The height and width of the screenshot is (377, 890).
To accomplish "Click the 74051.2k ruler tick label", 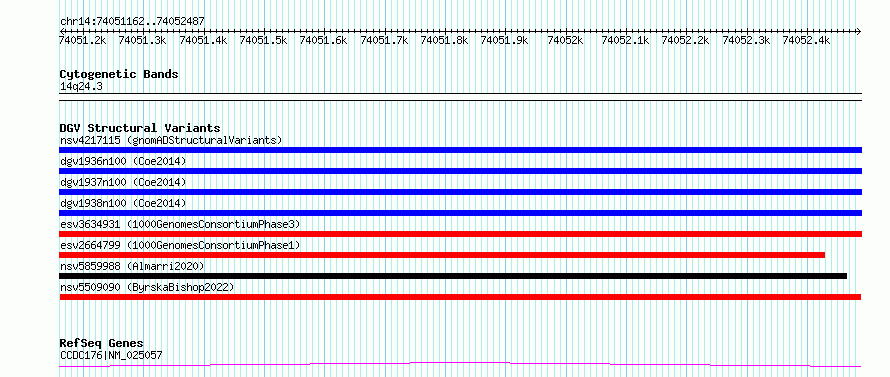I will click(x=83, y=40).
